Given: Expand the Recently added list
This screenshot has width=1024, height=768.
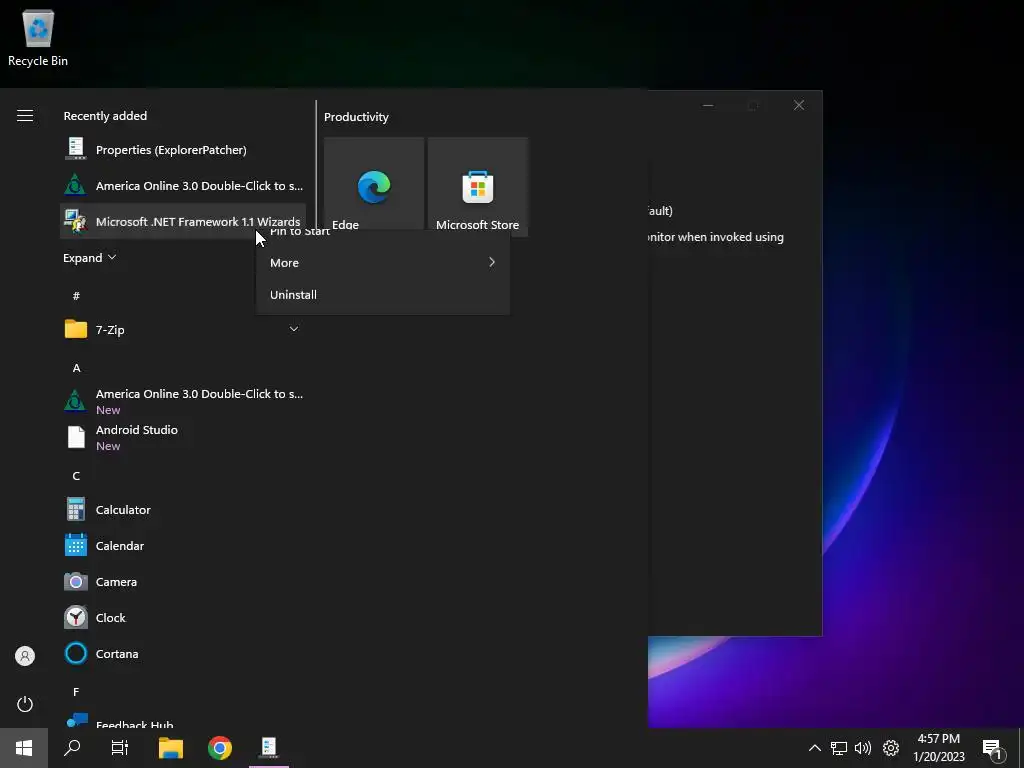Looking at the screenshot, I should tap(89, 257).
